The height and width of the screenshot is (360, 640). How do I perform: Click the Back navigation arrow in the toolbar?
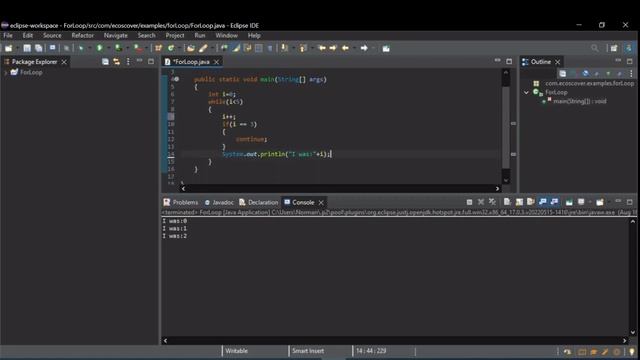click(x=345, y=49)
